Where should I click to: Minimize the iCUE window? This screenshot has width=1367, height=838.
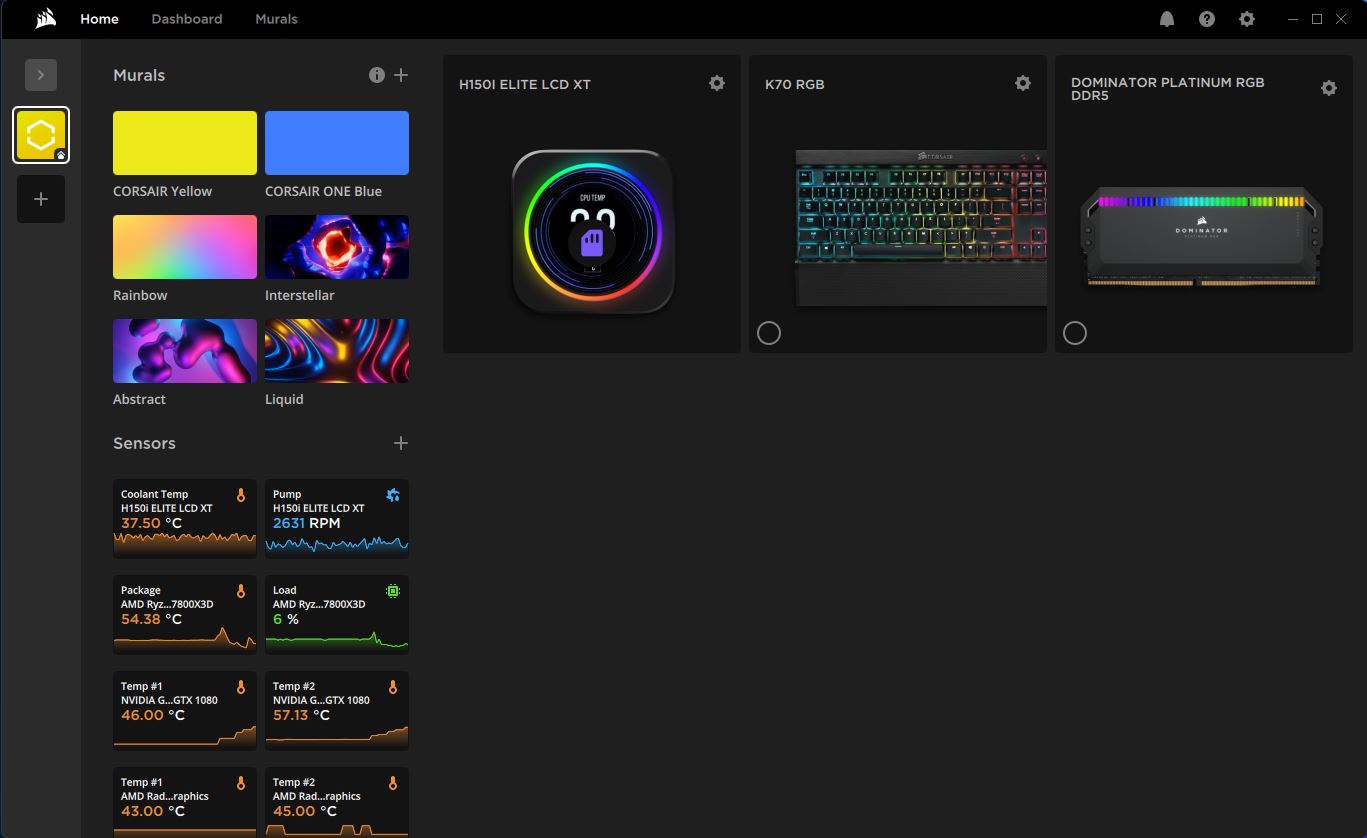click(x=1291, y=19)
